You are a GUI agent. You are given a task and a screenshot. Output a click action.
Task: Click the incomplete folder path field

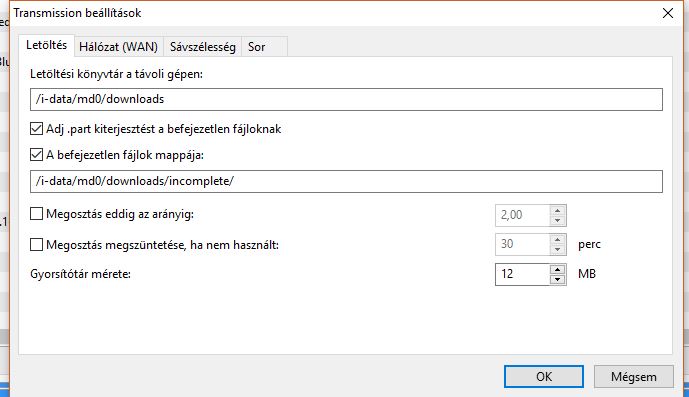tap(346, 181)
